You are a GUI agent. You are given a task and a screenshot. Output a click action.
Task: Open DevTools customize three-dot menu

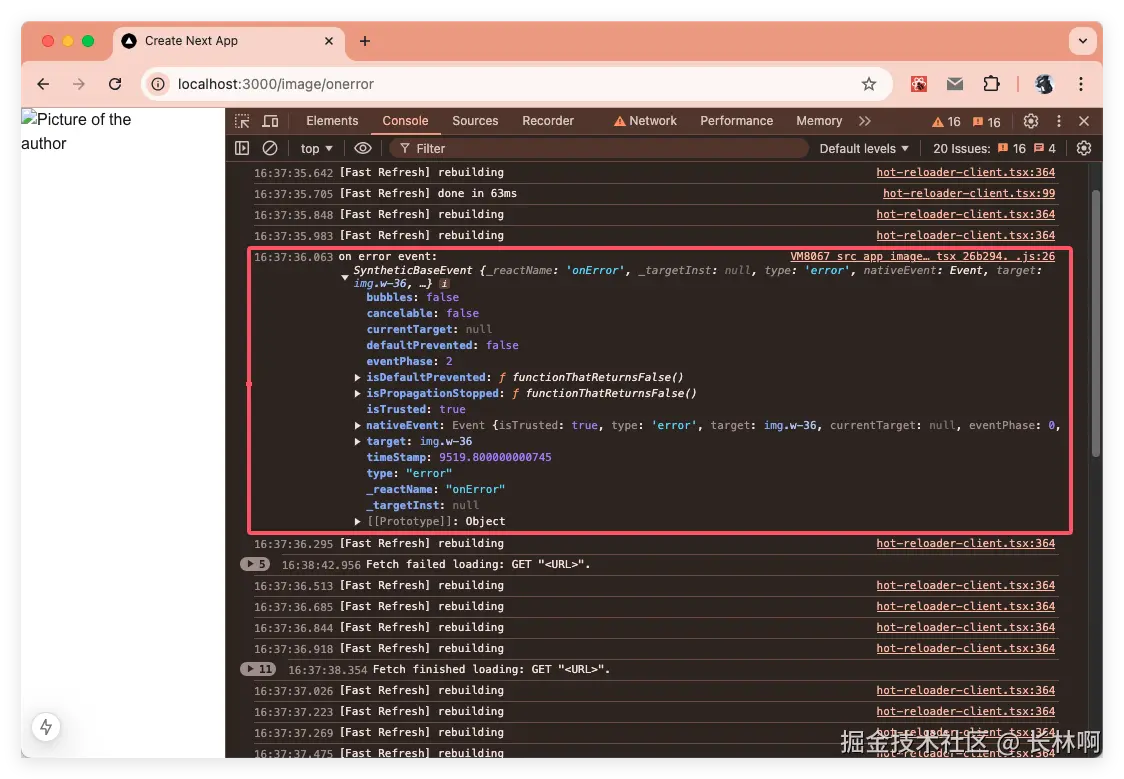click(x=1059, y=121)
